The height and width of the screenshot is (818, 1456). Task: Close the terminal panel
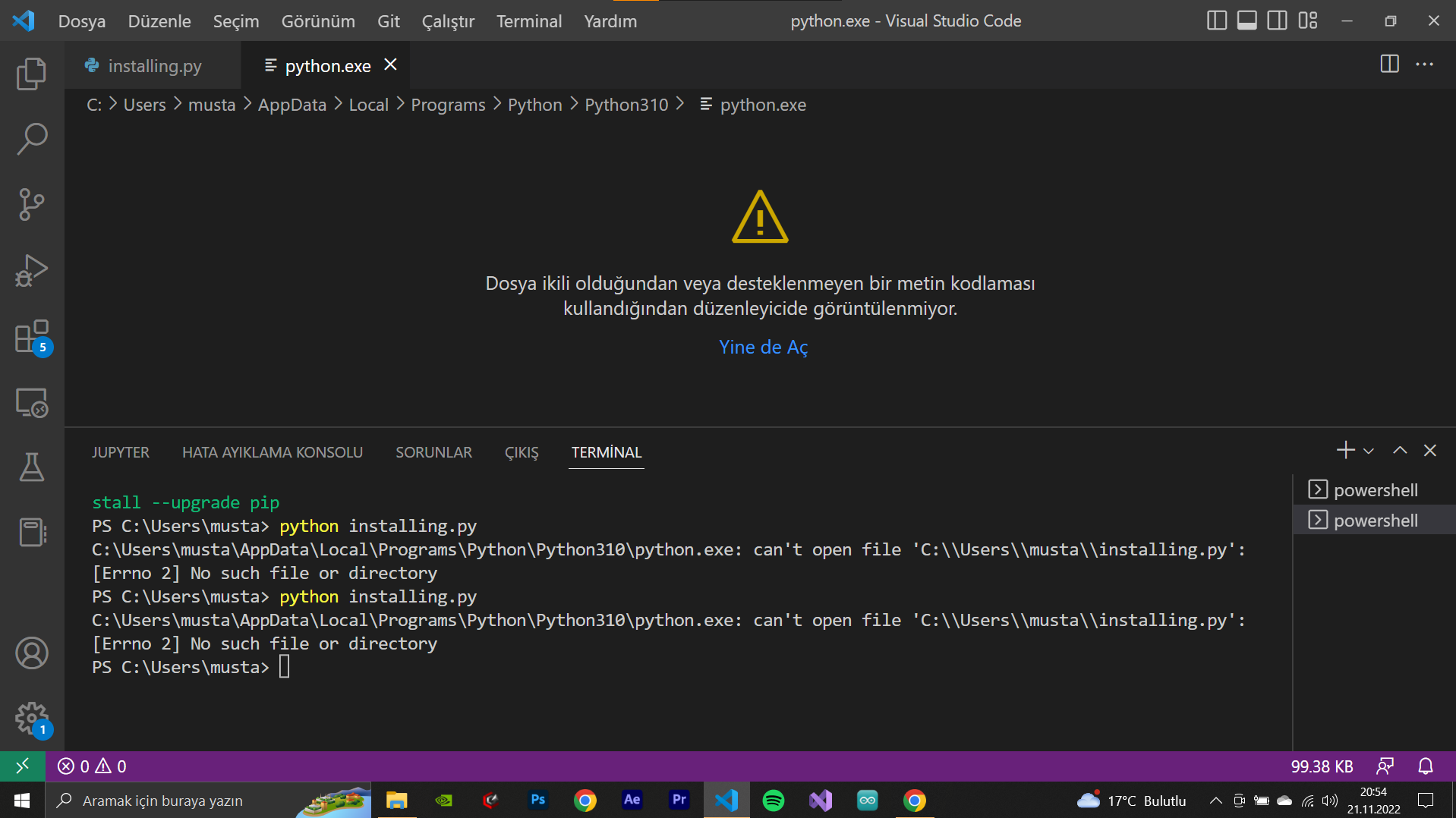point(1430,451)
